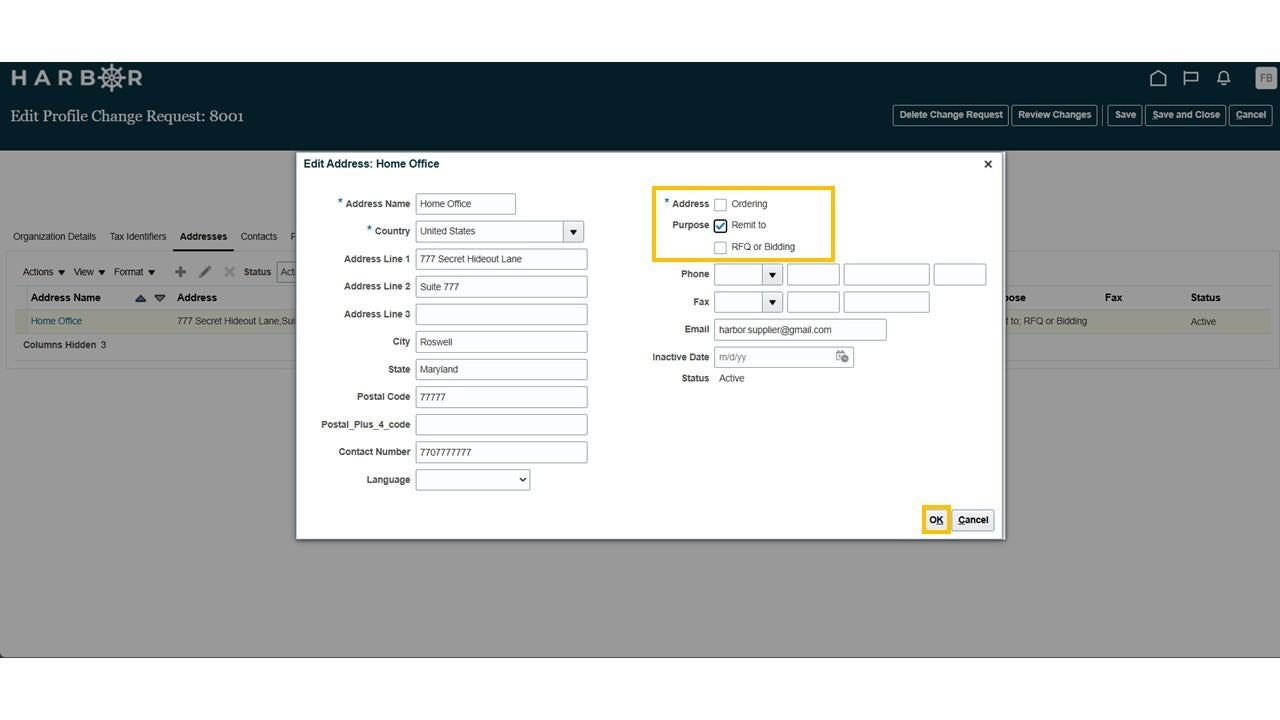Click the Address Name input field

point(466,204)
